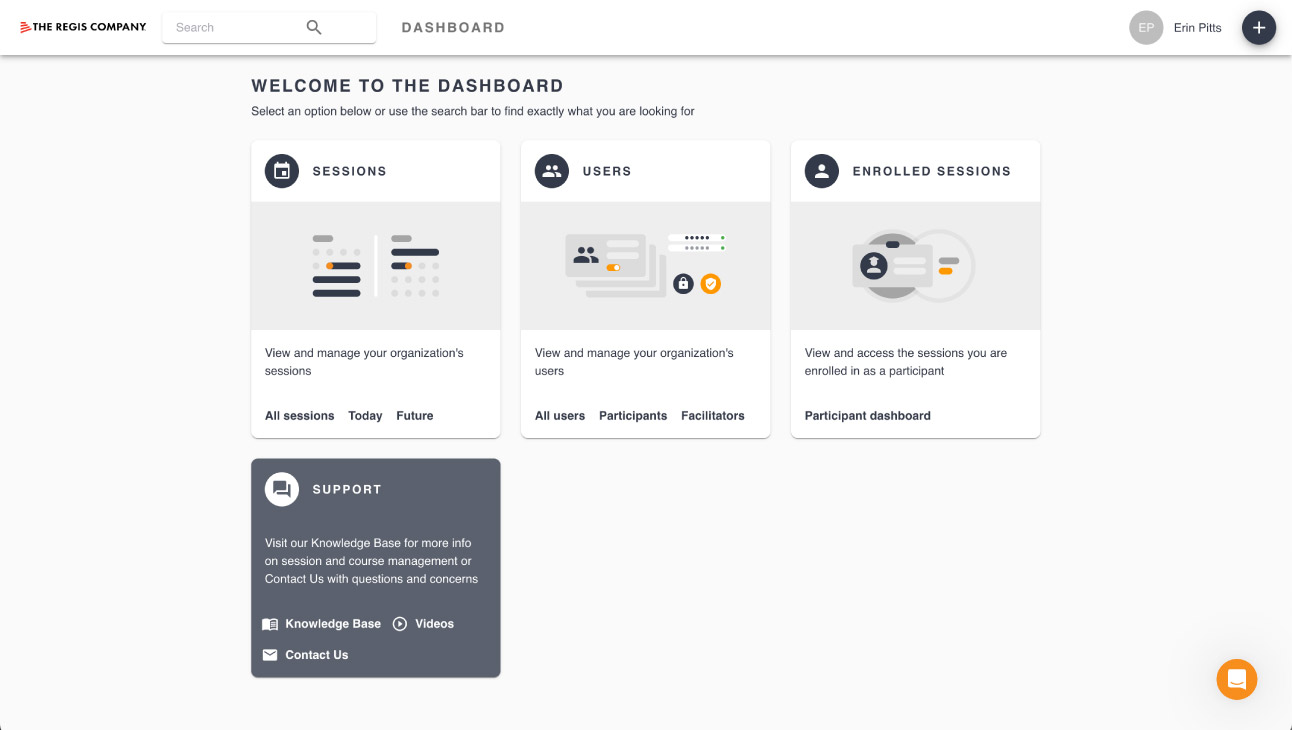Image resolution: width=1292 pixels, height=730 pixels.
Task: Click The Regis Company logo
Action: tap(83, 27)
